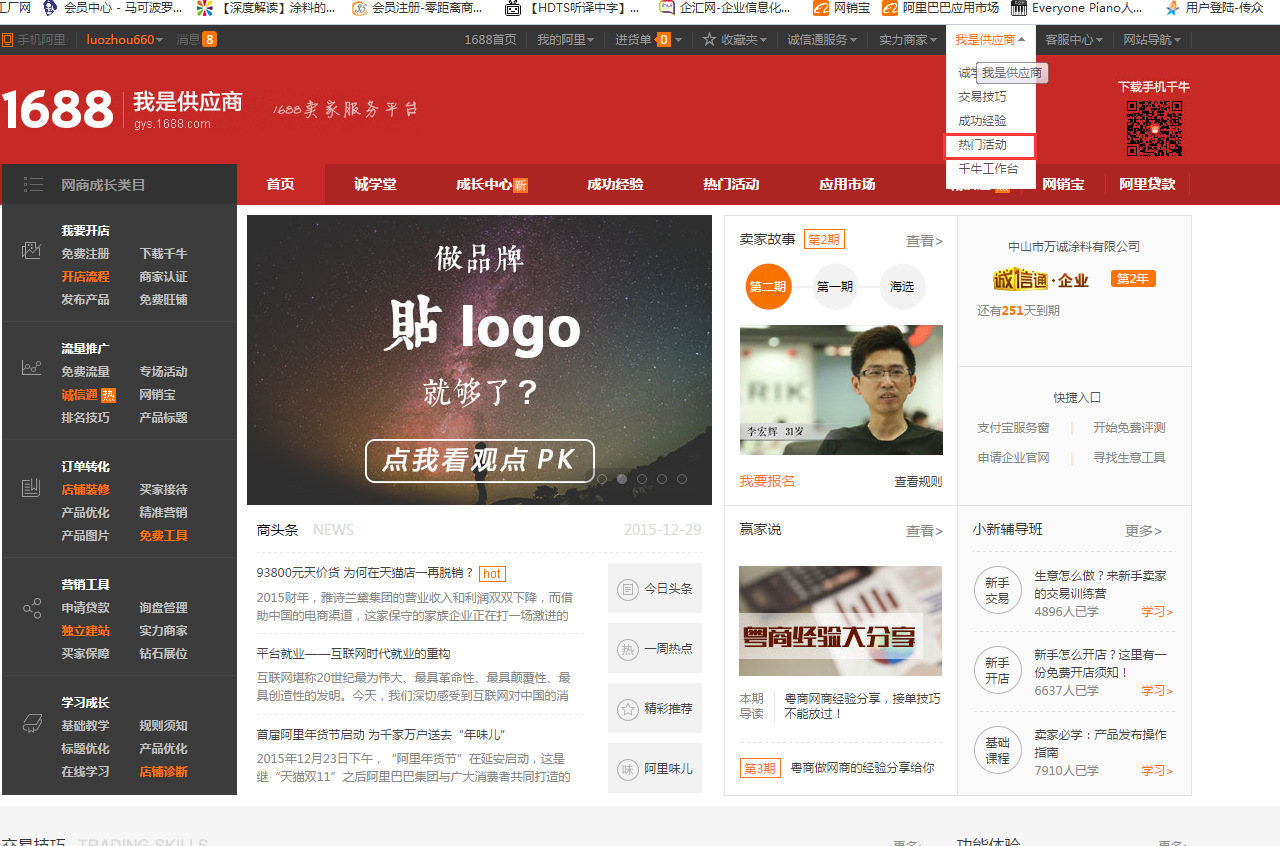Click the 诚信通 企业 badge logo
The image size is (1280, 846).
coord(1040,279)
